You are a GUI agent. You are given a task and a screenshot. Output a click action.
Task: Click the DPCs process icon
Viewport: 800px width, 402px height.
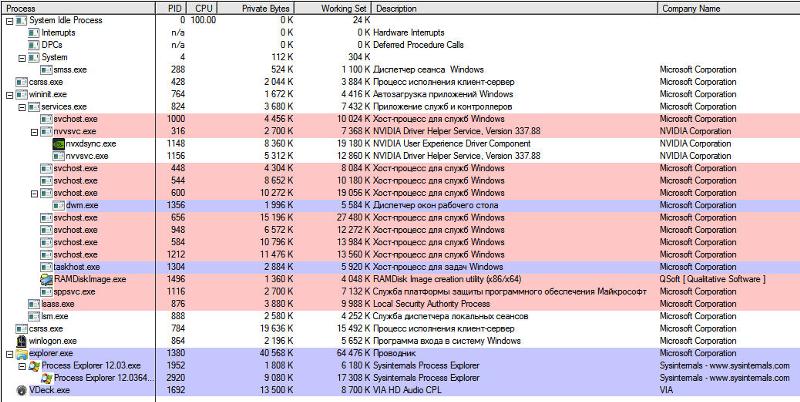point(34,45)
